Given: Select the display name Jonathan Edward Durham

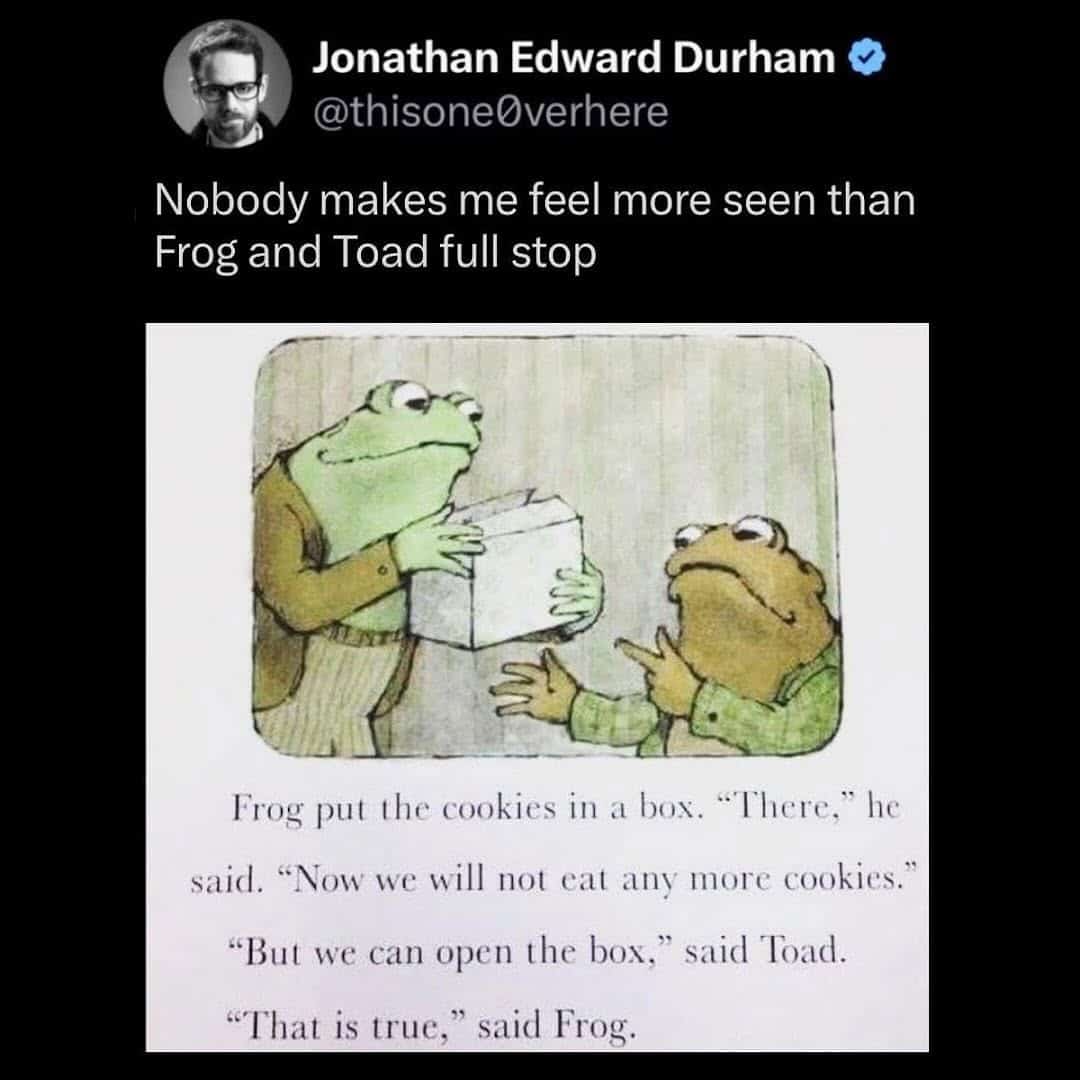Looking at the screenshot, I should (574, 57).
